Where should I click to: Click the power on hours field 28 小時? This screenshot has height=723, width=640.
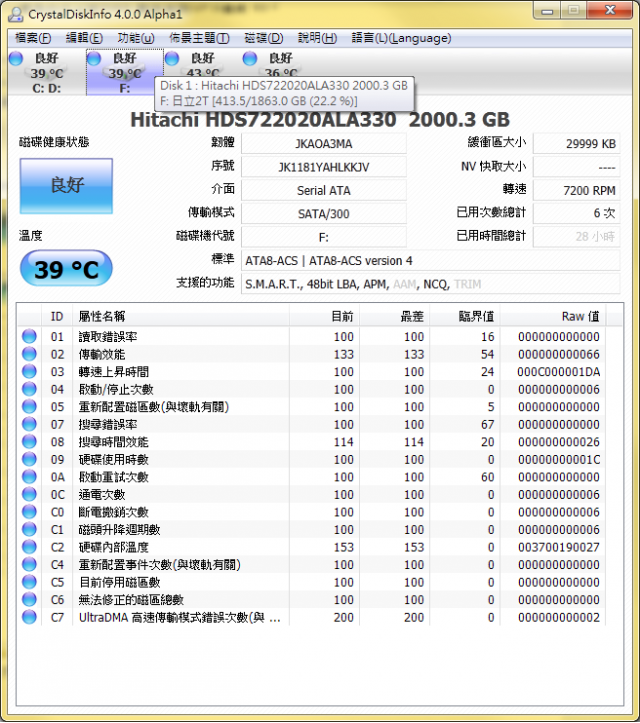(x=576, y=237)
